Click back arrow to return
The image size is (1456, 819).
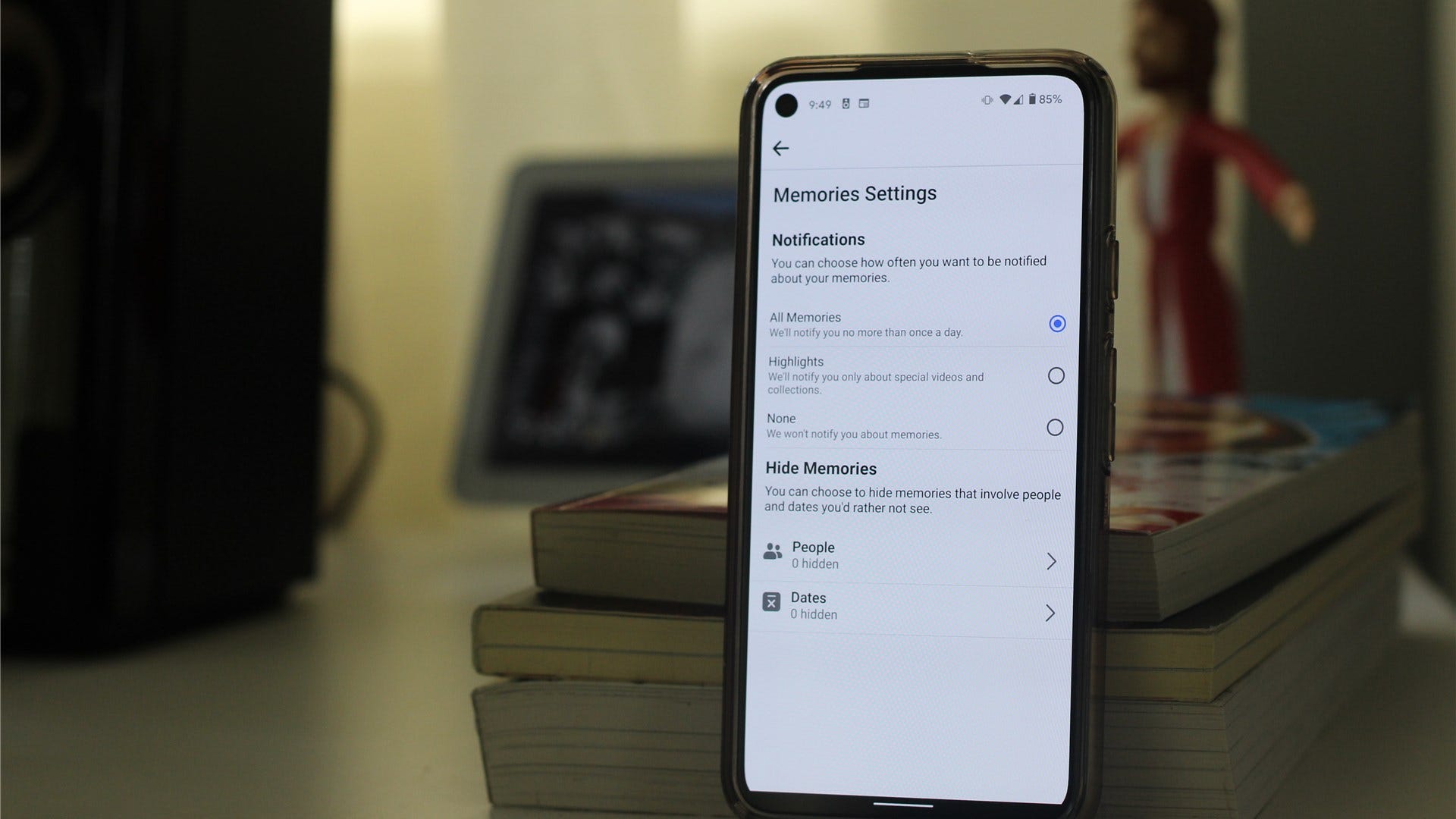(x=782, y=148)
